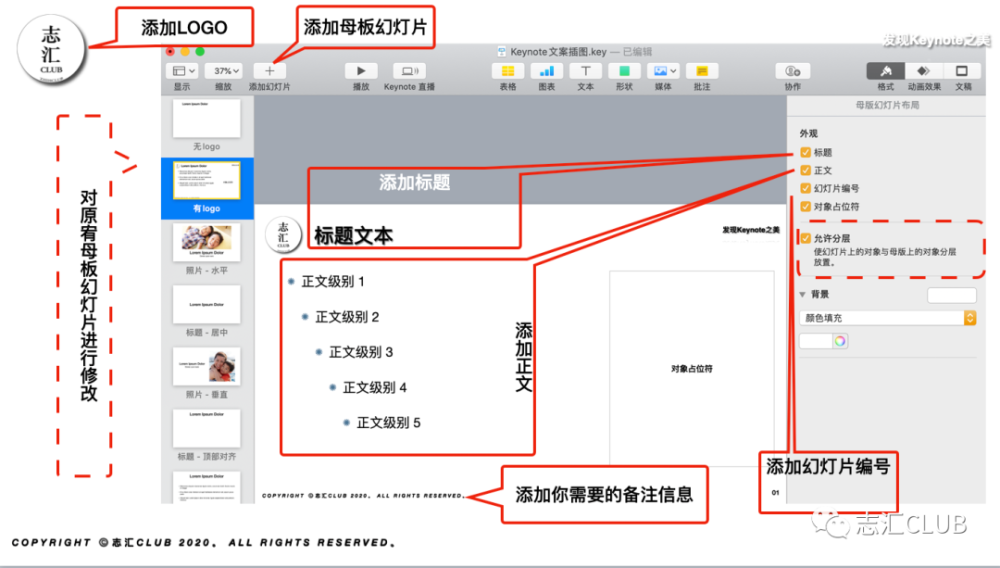Start slideshow with Play button
1000x568 pixels.
pyautogui.click(x=361, y=71)
